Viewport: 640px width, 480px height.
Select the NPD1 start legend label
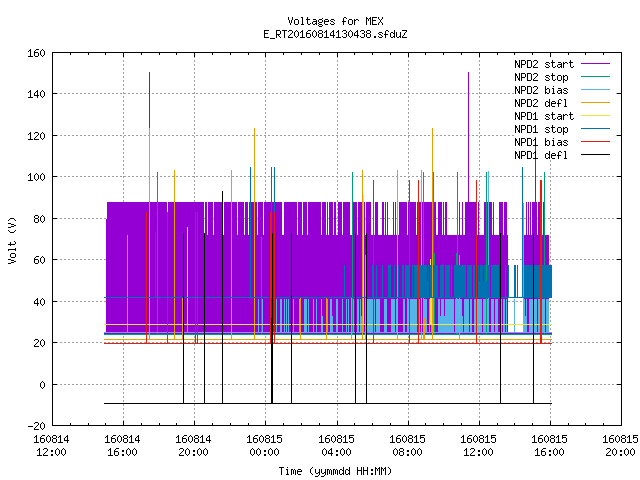544,116
